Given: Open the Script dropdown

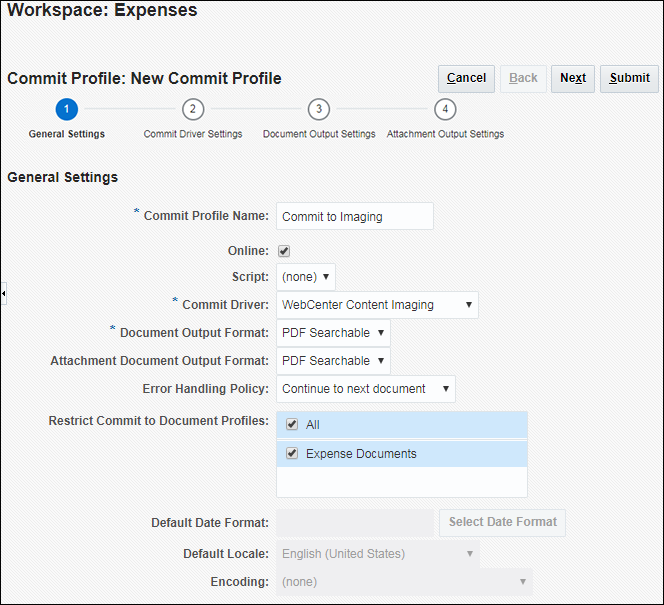Looking at the screenshot, I should point(306,277).
